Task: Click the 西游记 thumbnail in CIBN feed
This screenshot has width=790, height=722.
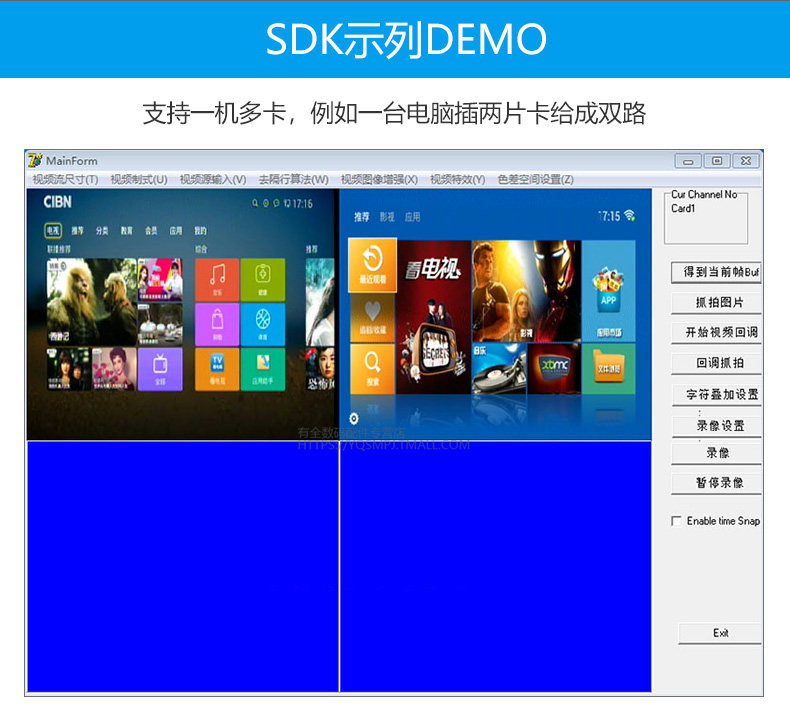Action: coord(91,302)
